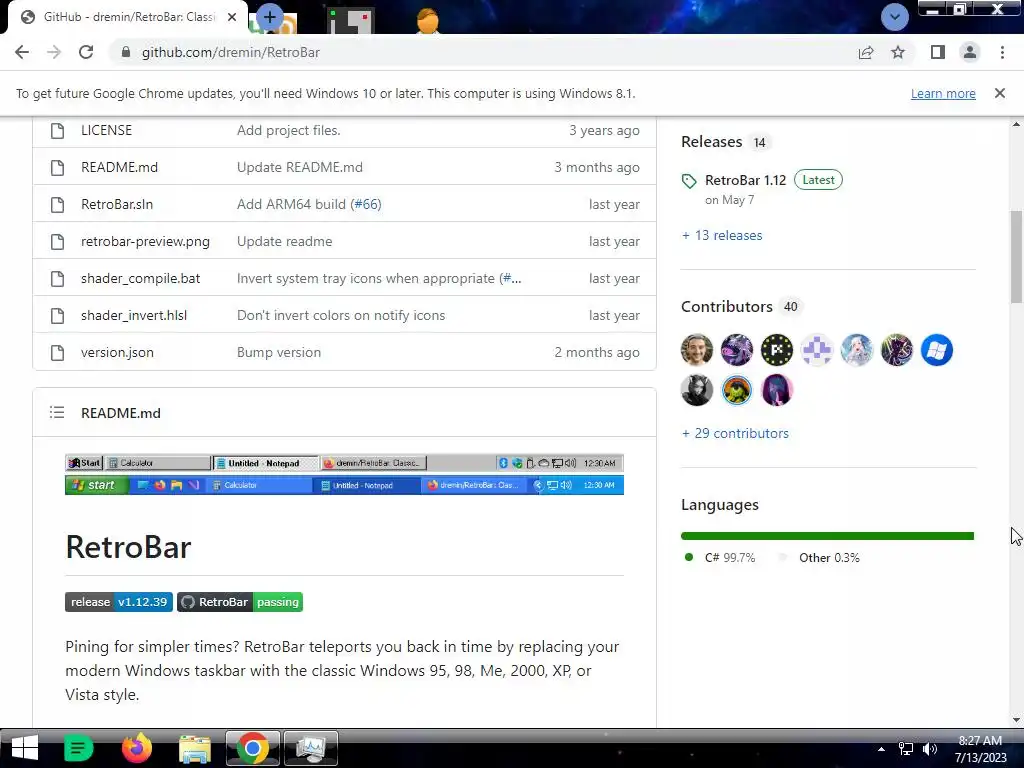
Task: Open the taskbar clock showing 8:27 AM
Action: click(x=980, y=749)
